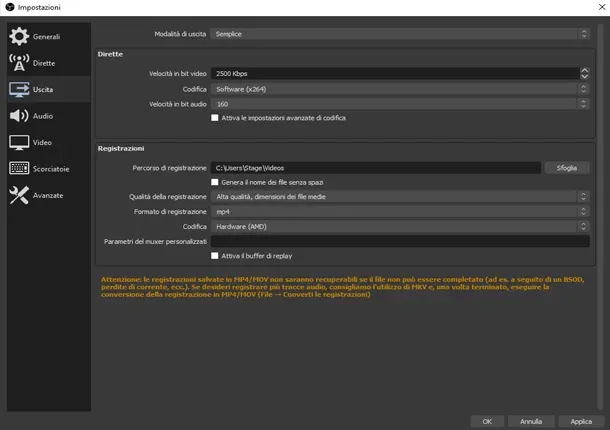Click the Generali gear icon
The image size is (610, 430).
coord(19,37)
